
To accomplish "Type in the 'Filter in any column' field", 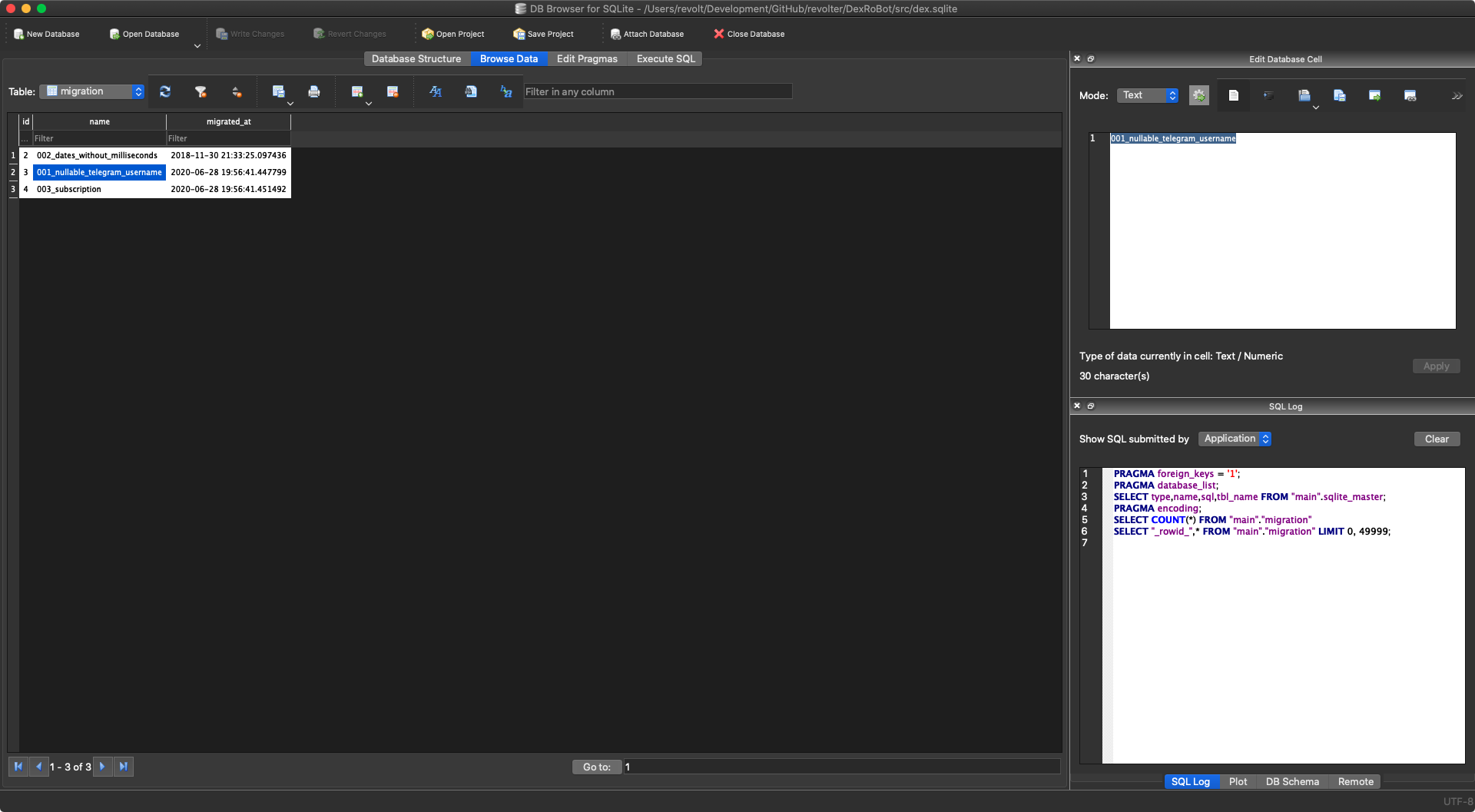I will [x=658, y=91].
